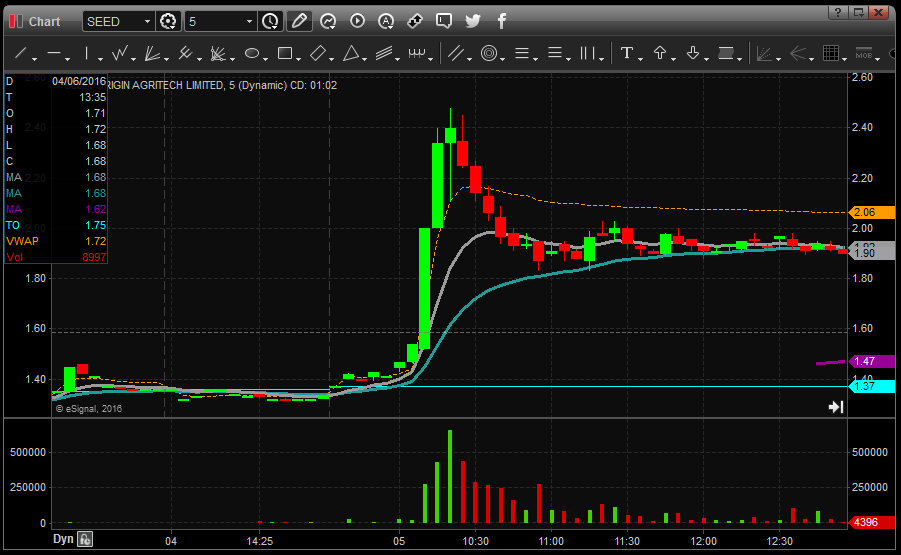Select the ellipse drawing tool
901x555 pixels.
(x=252, y=53)
